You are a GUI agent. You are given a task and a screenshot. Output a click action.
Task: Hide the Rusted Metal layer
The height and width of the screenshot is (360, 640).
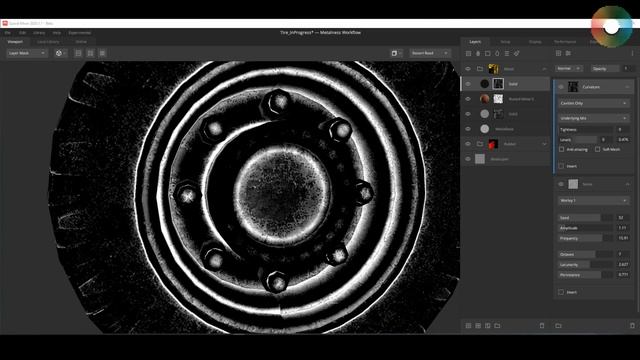click(468, 99)
